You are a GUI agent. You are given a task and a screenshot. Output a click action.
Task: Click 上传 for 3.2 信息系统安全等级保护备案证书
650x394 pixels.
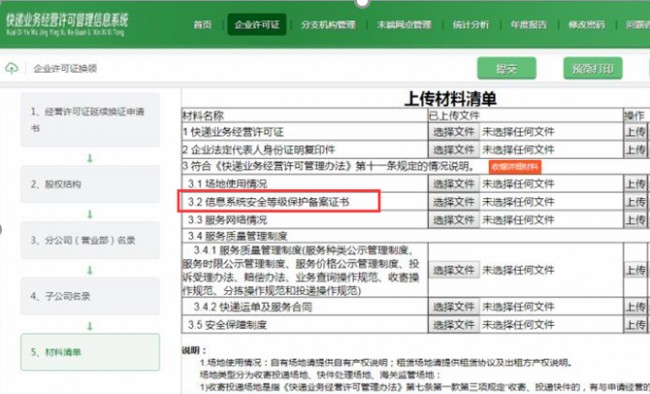click(x=636, y=202)
